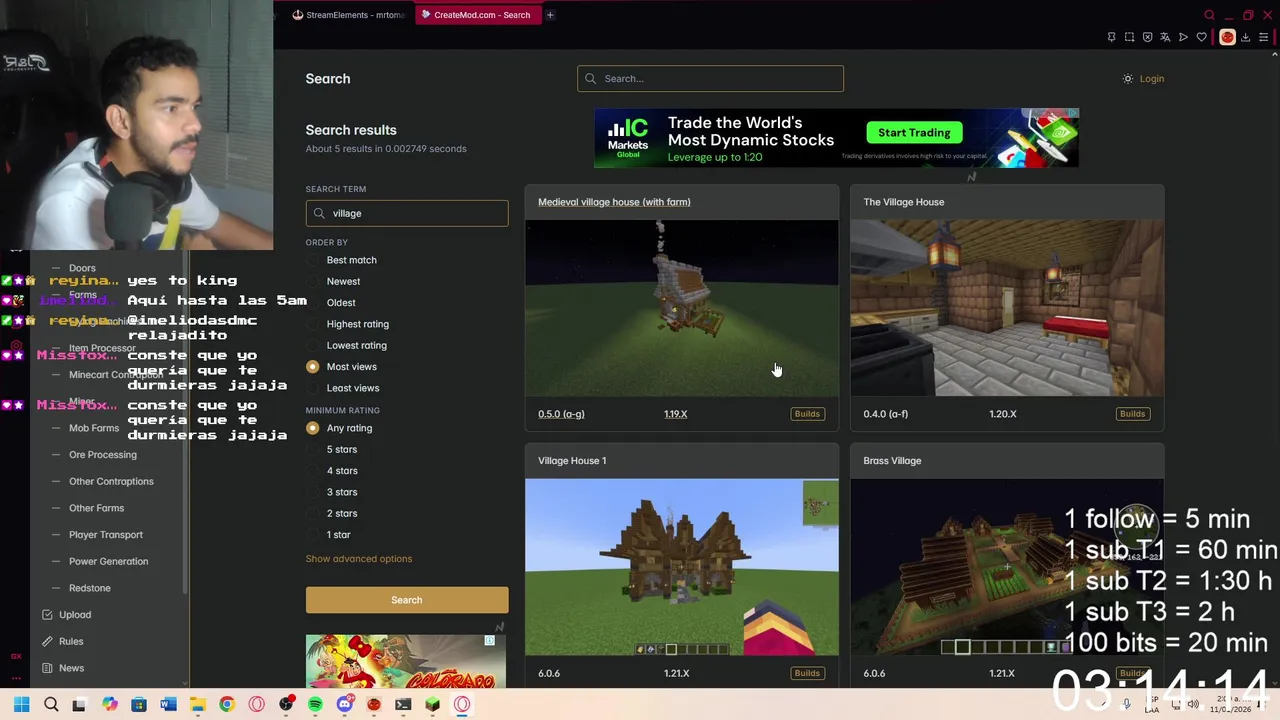Screen dimensions: 1280x720
Task: Open the browser downloads icon
Action: (x=1245, y=37)
